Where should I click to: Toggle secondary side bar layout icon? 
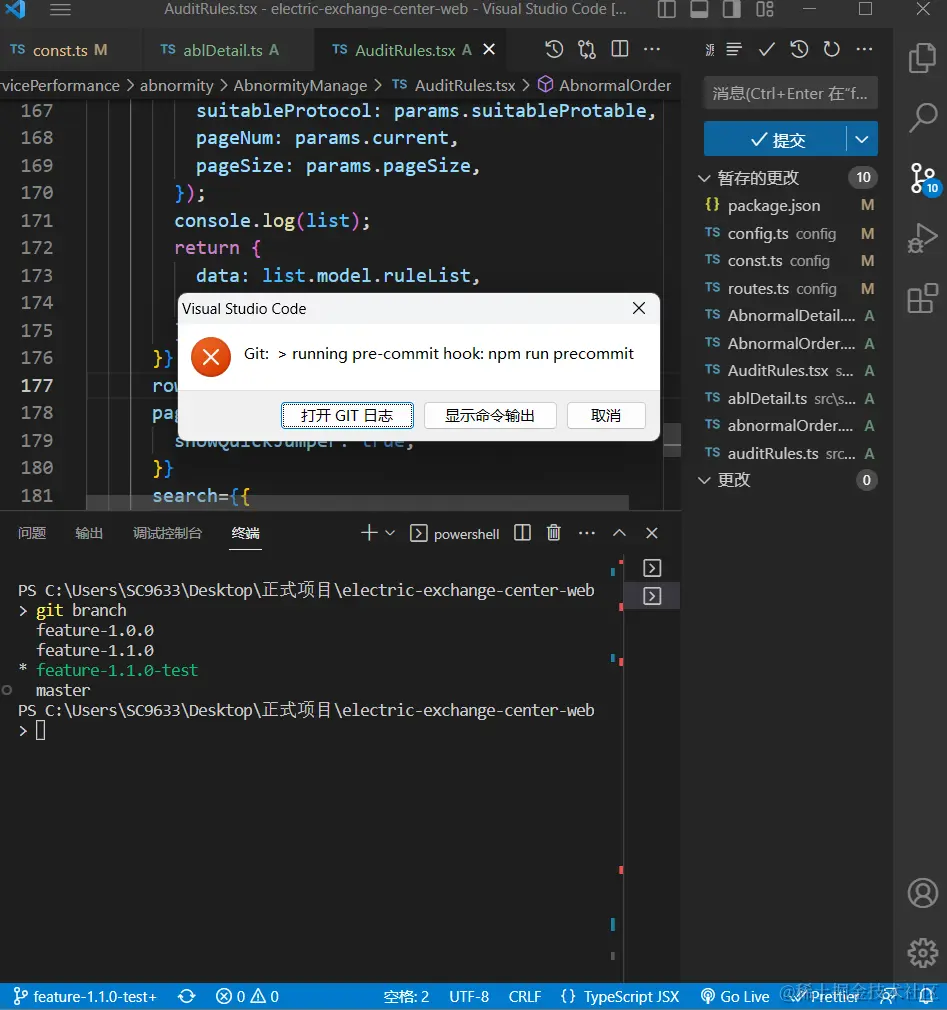(732, 10)
